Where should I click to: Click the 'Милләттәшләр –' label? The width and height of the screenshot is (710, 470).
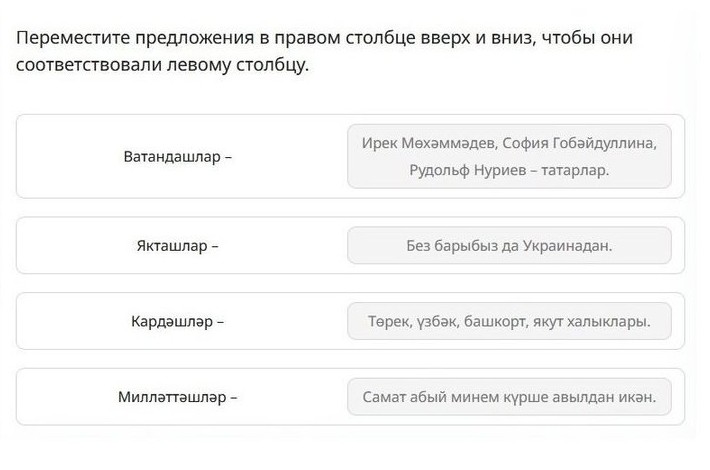pos(178,397)
